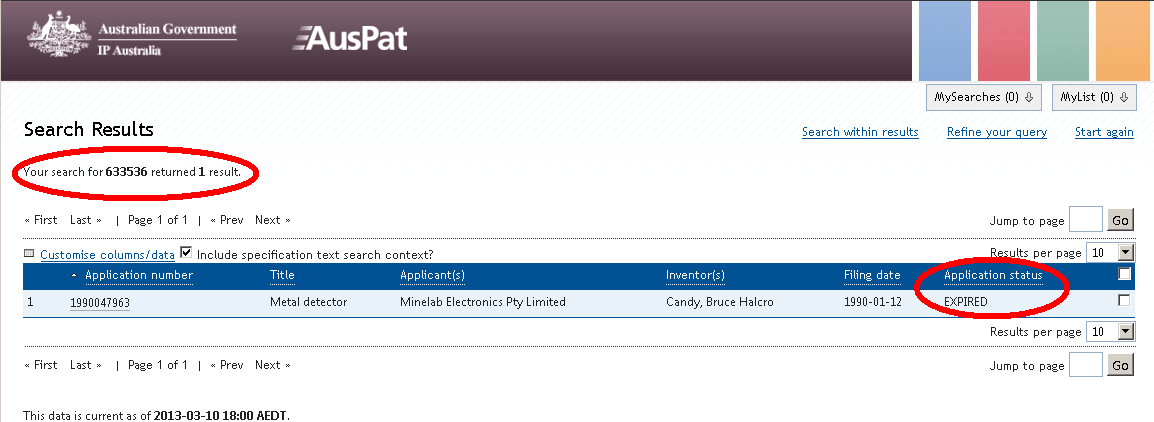Expand the MySearches (0) menu
Viewport: 1154px width, 422px height.
click(x=985, y=97)
